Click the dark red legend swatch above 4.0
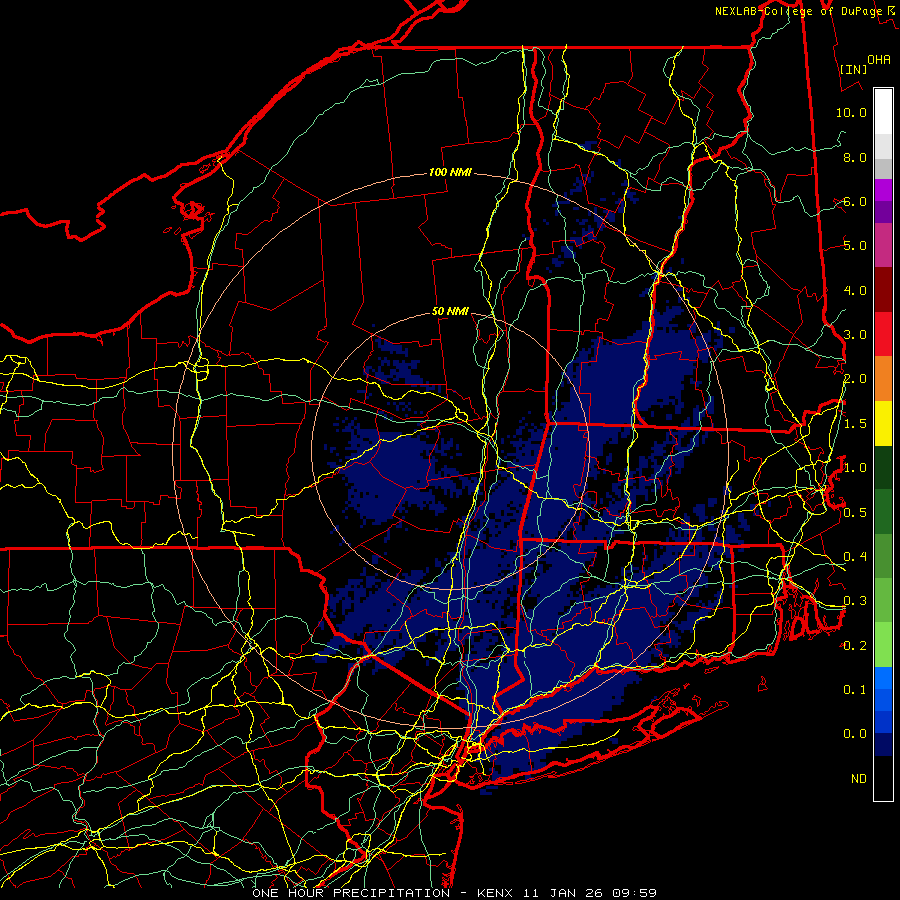This screenshot has width=900, height=900. click(883, 290)
